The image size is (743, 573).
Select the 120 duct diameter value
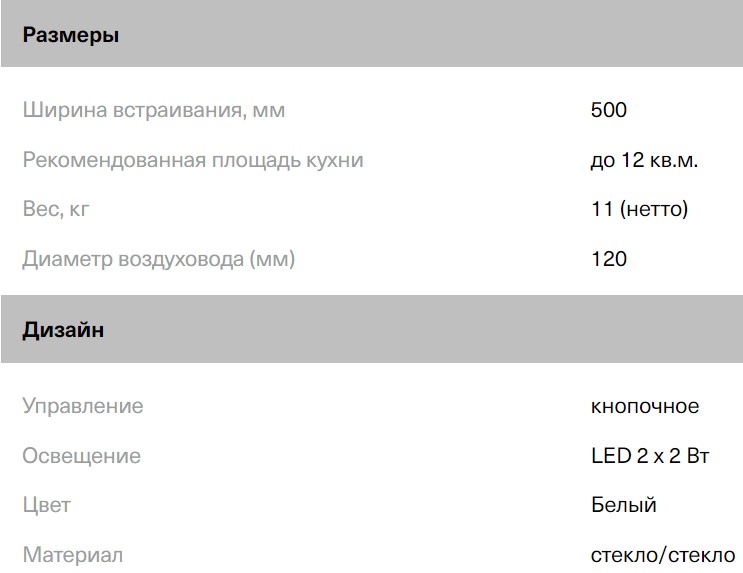click(608, 259)
